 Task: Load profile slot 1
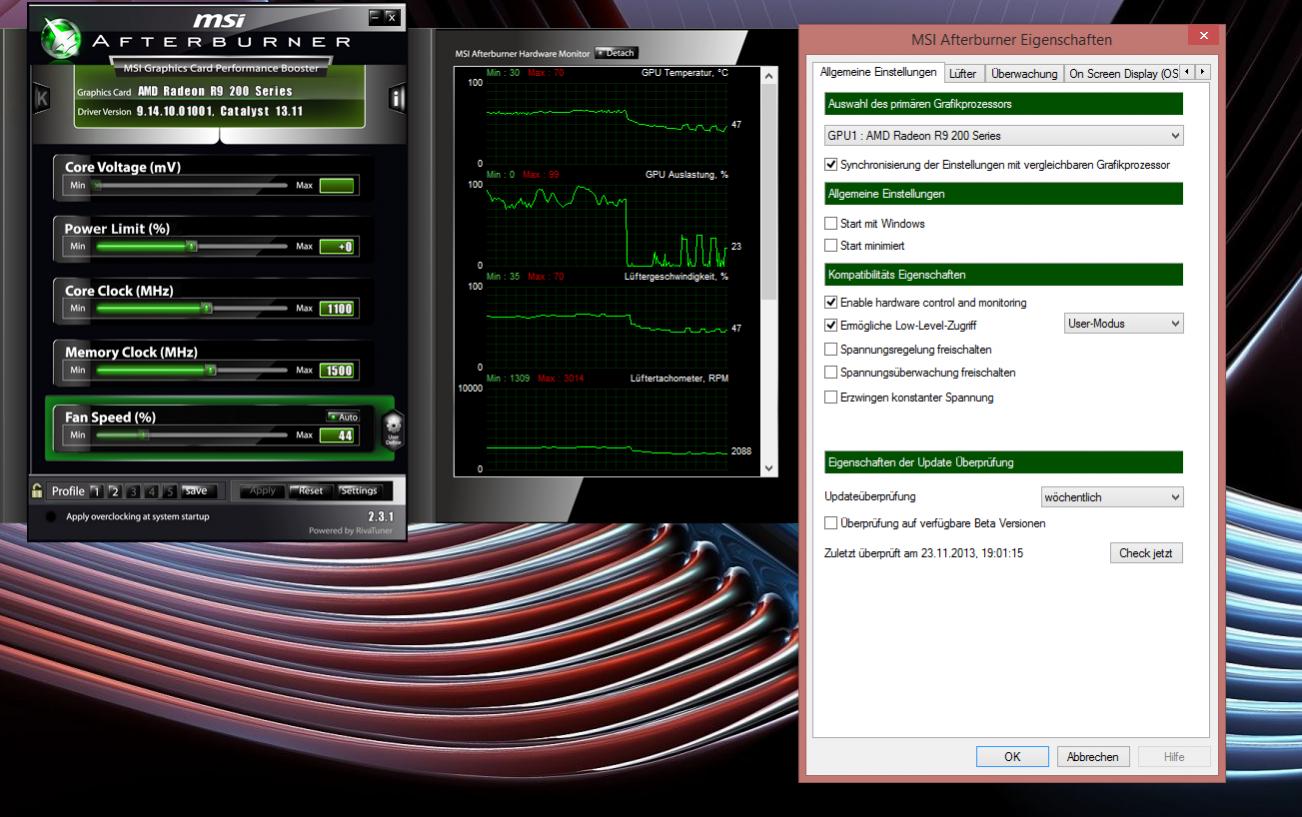[97, 491]
